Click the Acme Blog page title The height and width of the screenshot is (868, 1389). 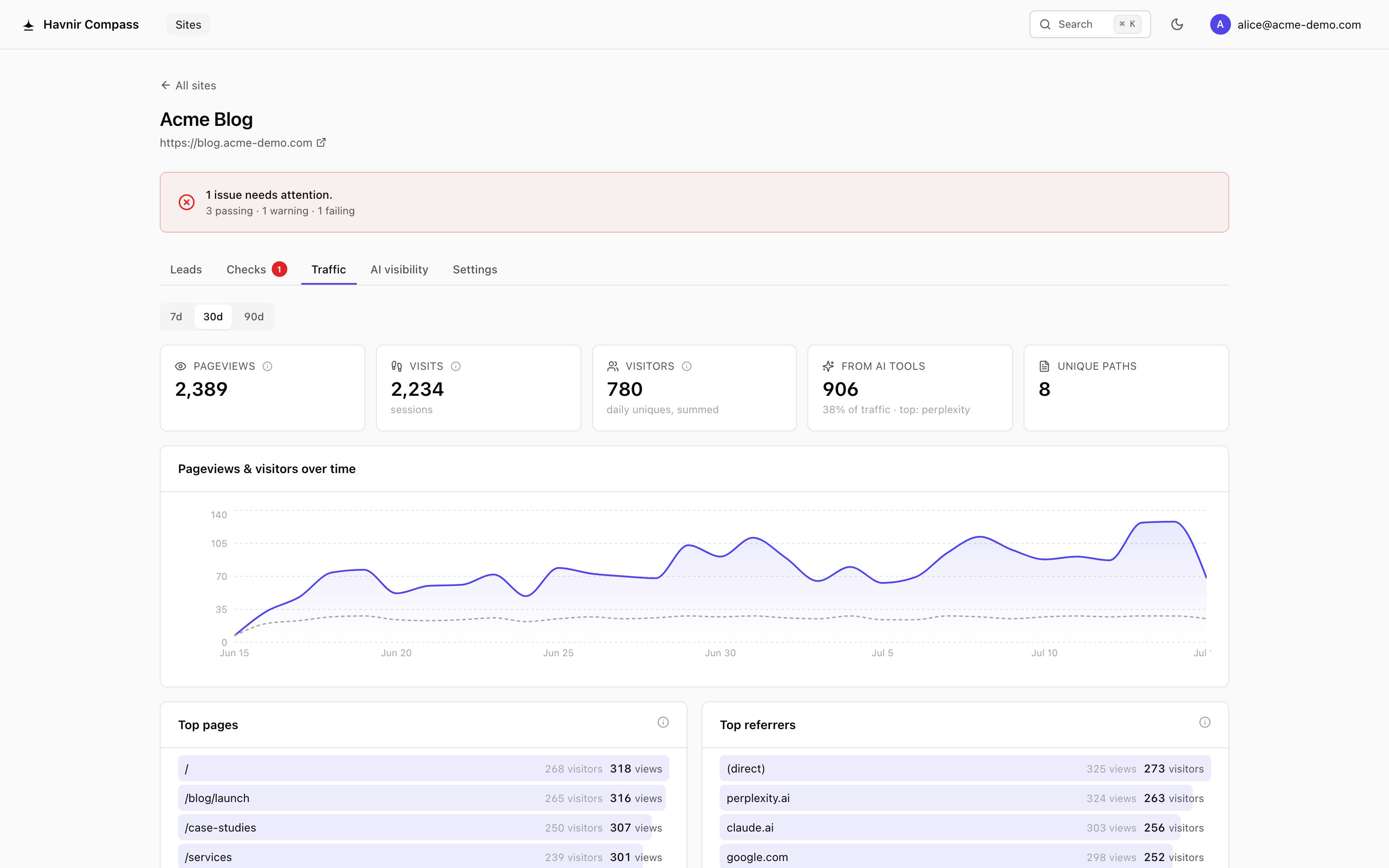tap(206, 119)
